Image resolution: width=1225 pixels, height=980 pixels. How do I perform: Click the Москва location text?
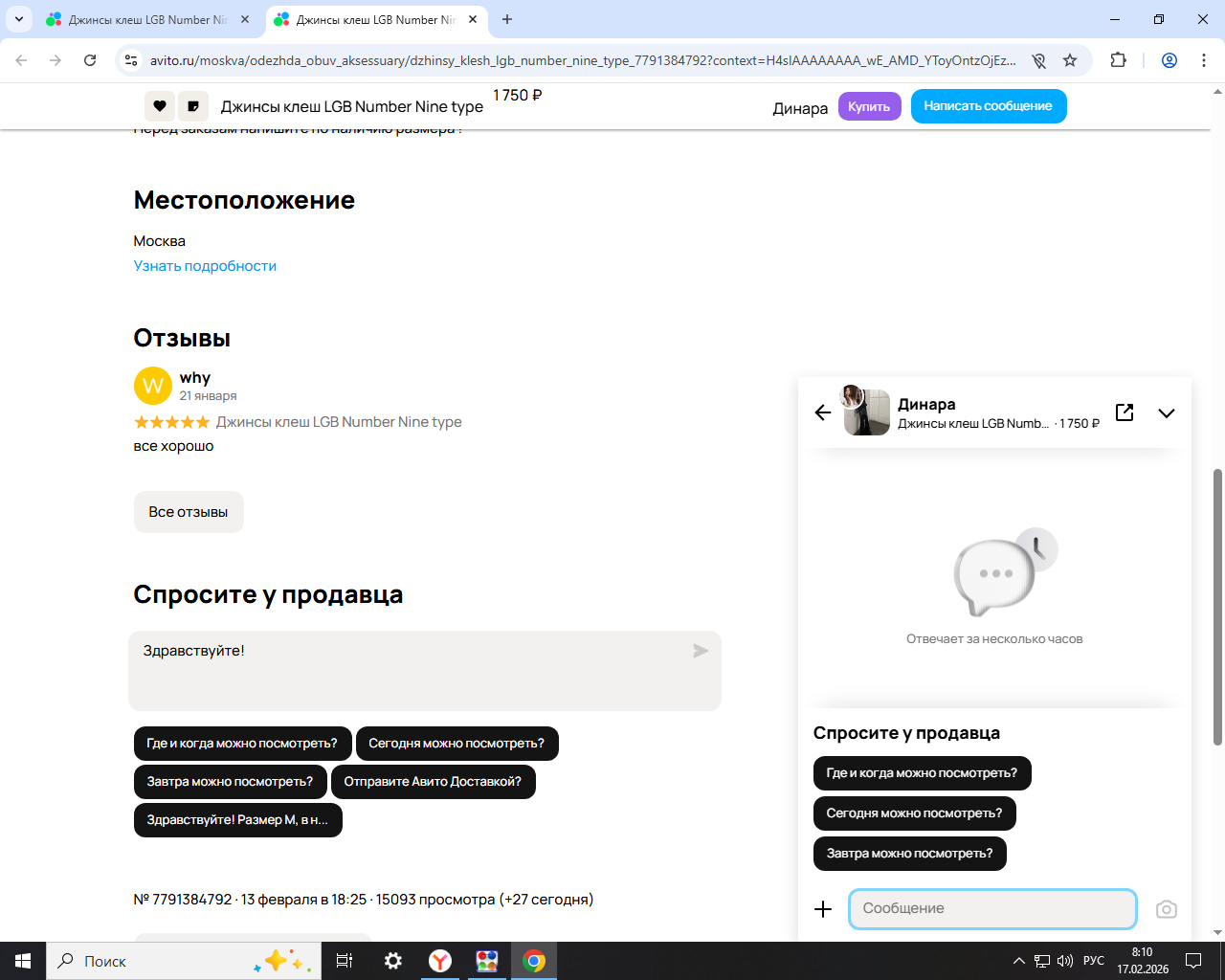(160, 241)
